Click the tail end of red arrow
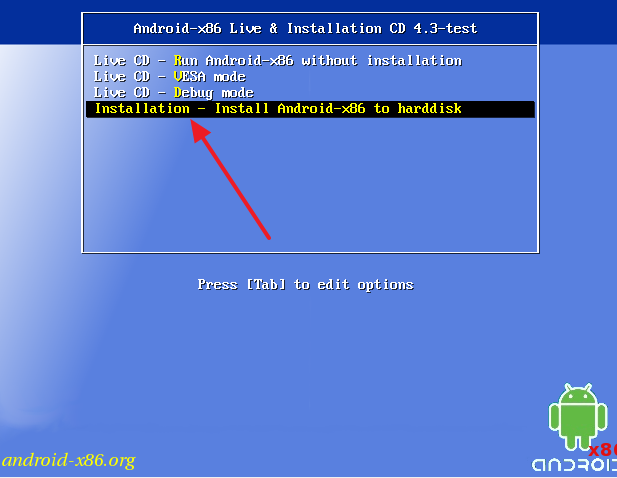 tap(268, 236)
